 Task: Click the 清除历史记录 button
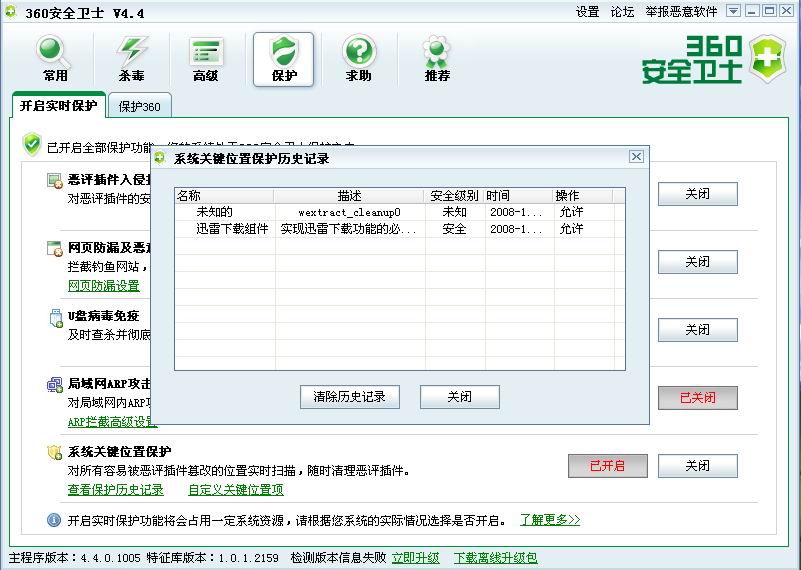tap(349, 397)
